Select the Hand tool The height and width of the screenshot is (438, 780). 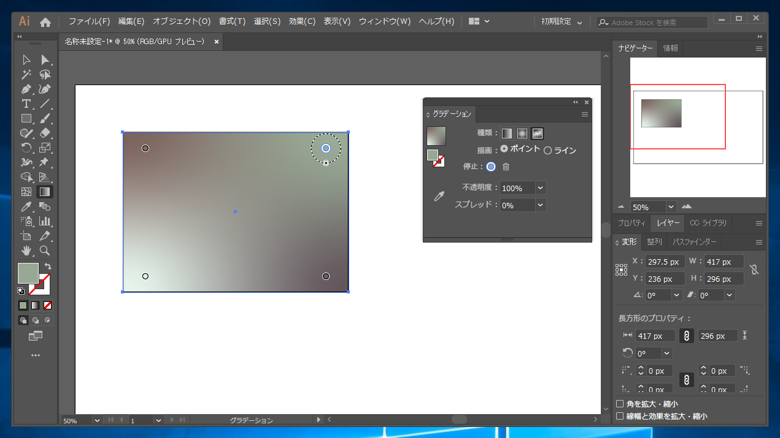pyautogui.click(x=26, y=250)
